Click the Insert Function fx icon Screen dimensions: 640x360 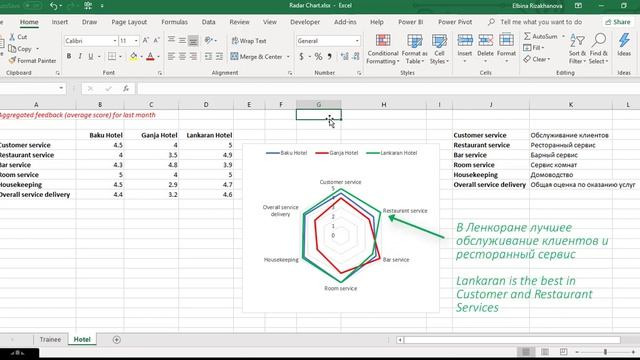[x=126, y=88]
